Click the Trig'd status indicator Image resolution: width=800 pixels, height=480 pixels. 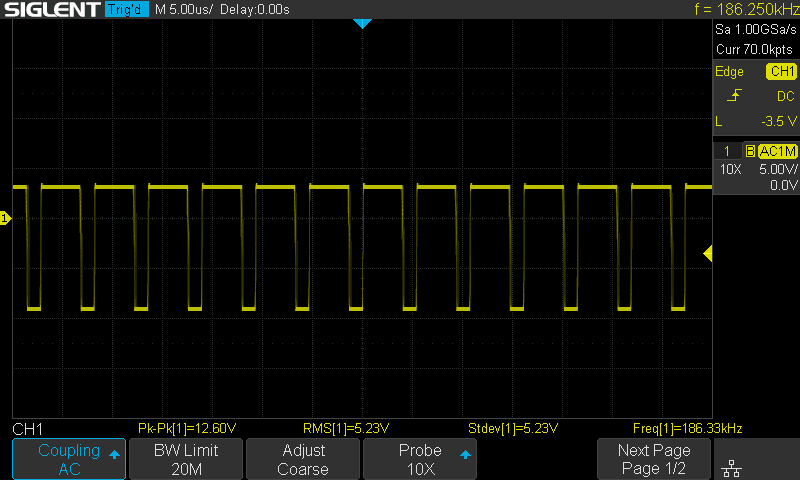pyautogui.click(x=128, y=9)
